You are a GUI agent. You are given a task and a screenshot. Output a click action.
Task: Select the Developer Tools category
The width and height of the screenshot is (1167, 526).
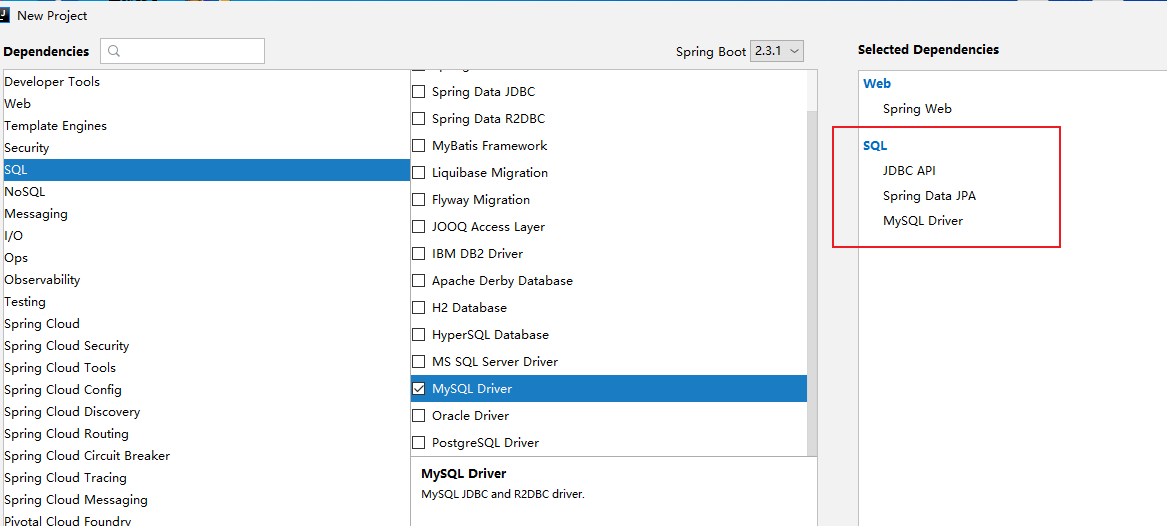(205, 82)
